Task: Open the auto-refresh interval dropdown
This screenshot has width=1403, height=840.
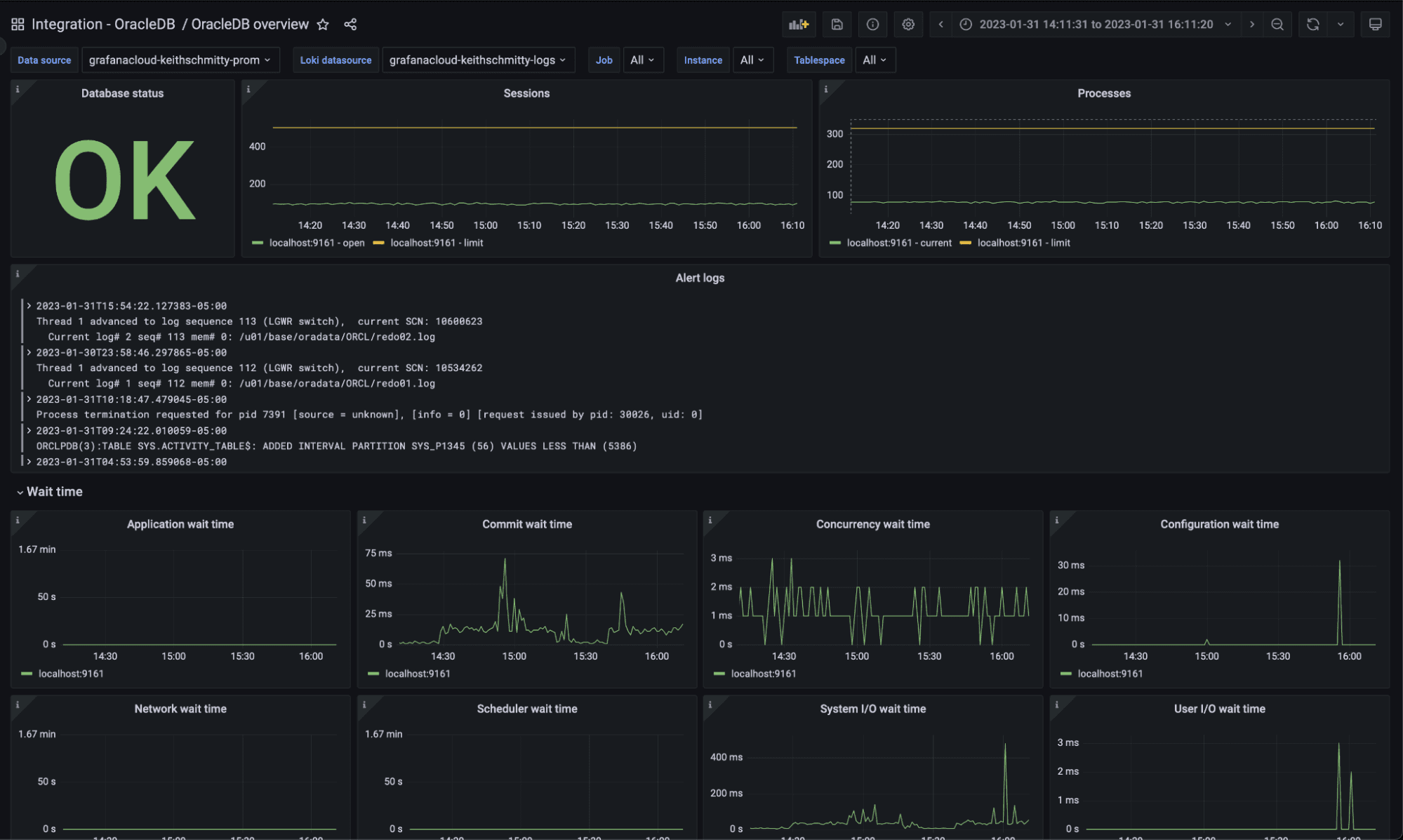Action: 1341,24
